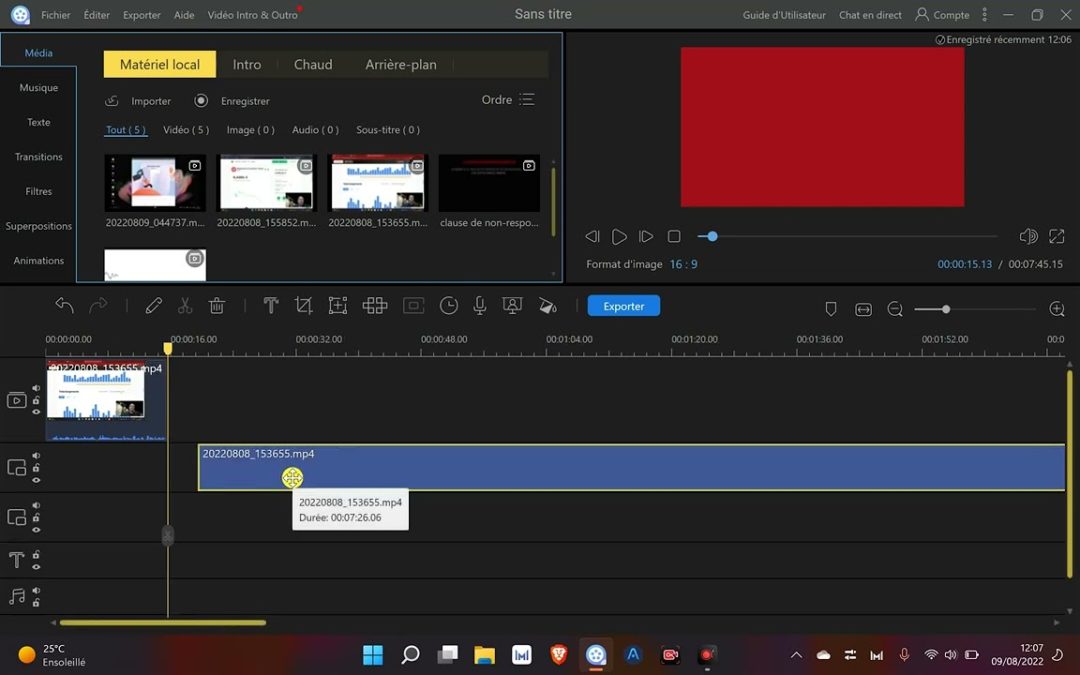
Task: Open Chat en direct
Action: 870,14
